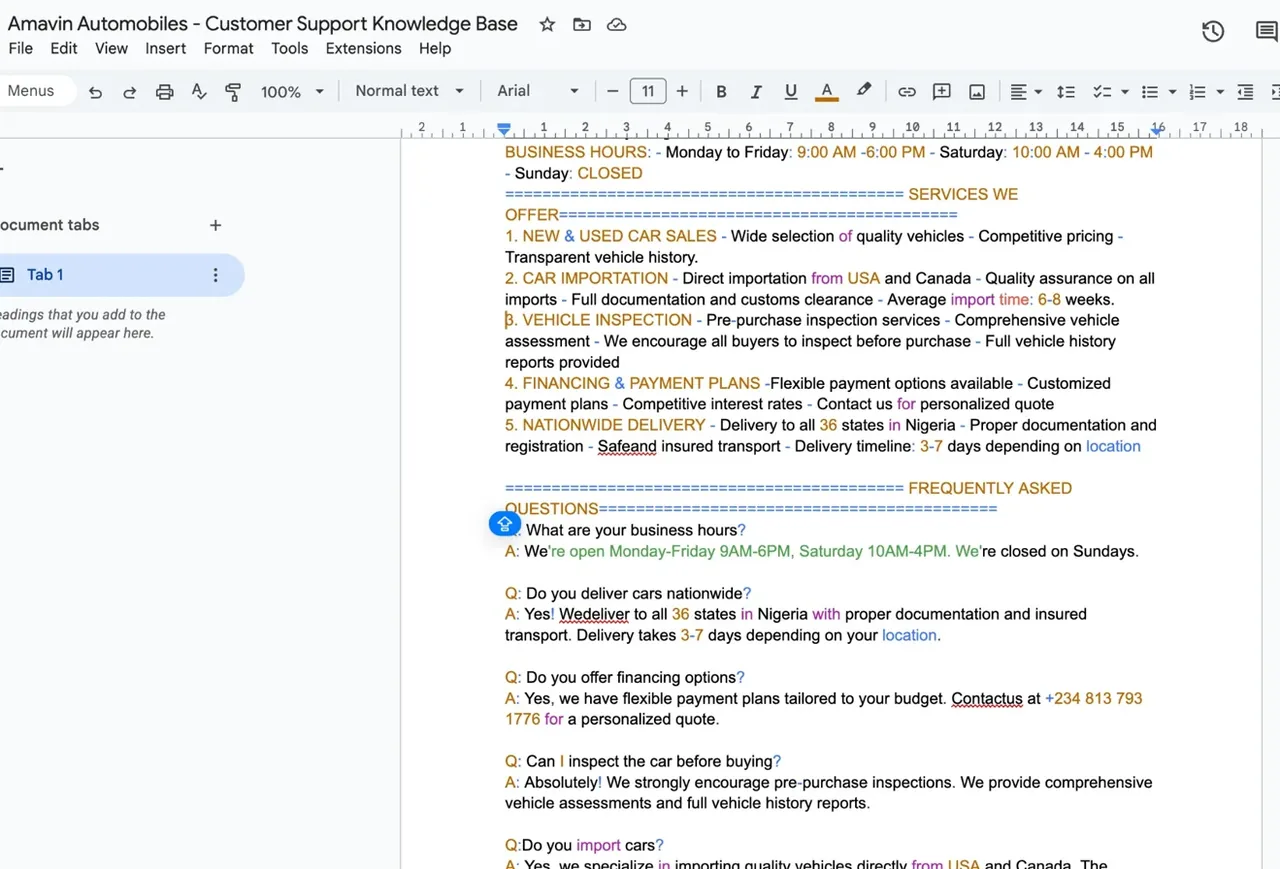The image size is (1280, 869).
Task: Open the Tools menu
Action: pos(290,48)
